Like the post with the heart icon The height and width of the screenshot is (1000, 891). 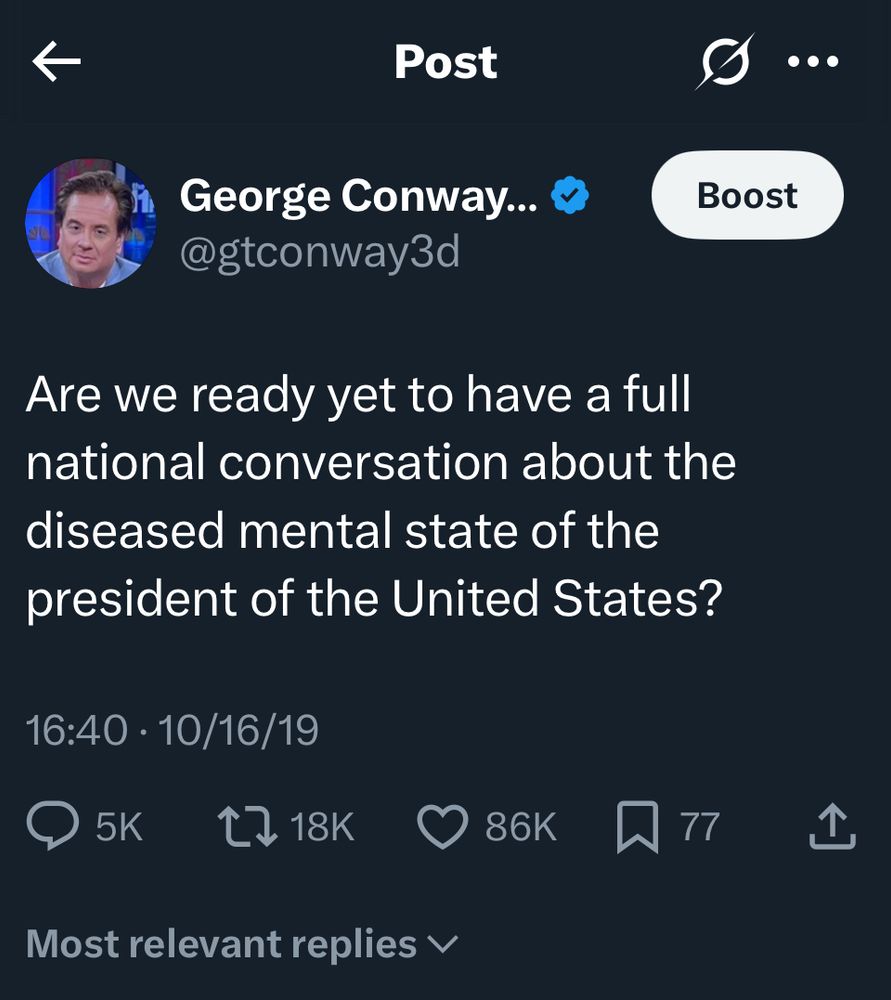pyautogui.click(x=443, y=827)
